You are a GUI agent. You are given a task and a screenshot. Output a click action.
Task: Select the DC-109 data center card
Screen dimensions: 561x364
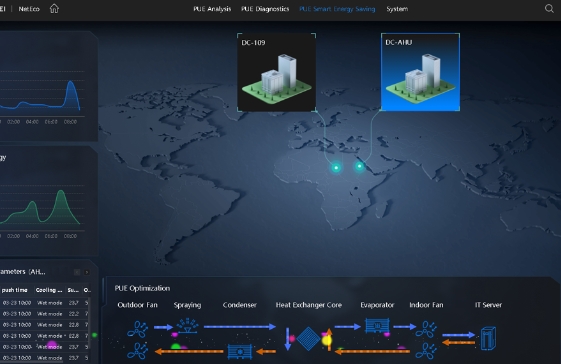(x=277, y=72)
